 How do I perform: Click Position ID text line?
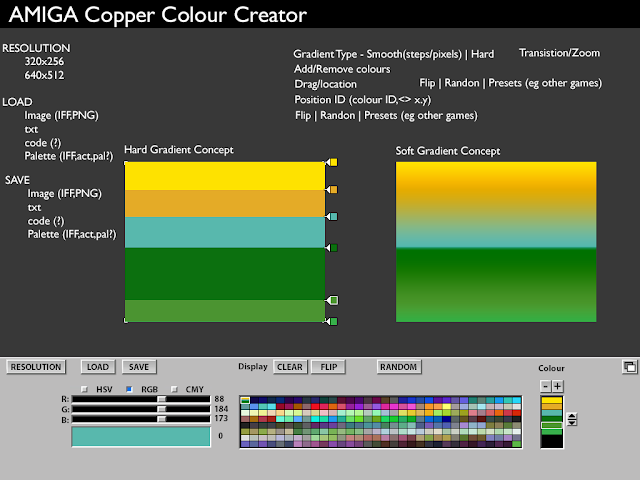point(363,100)
